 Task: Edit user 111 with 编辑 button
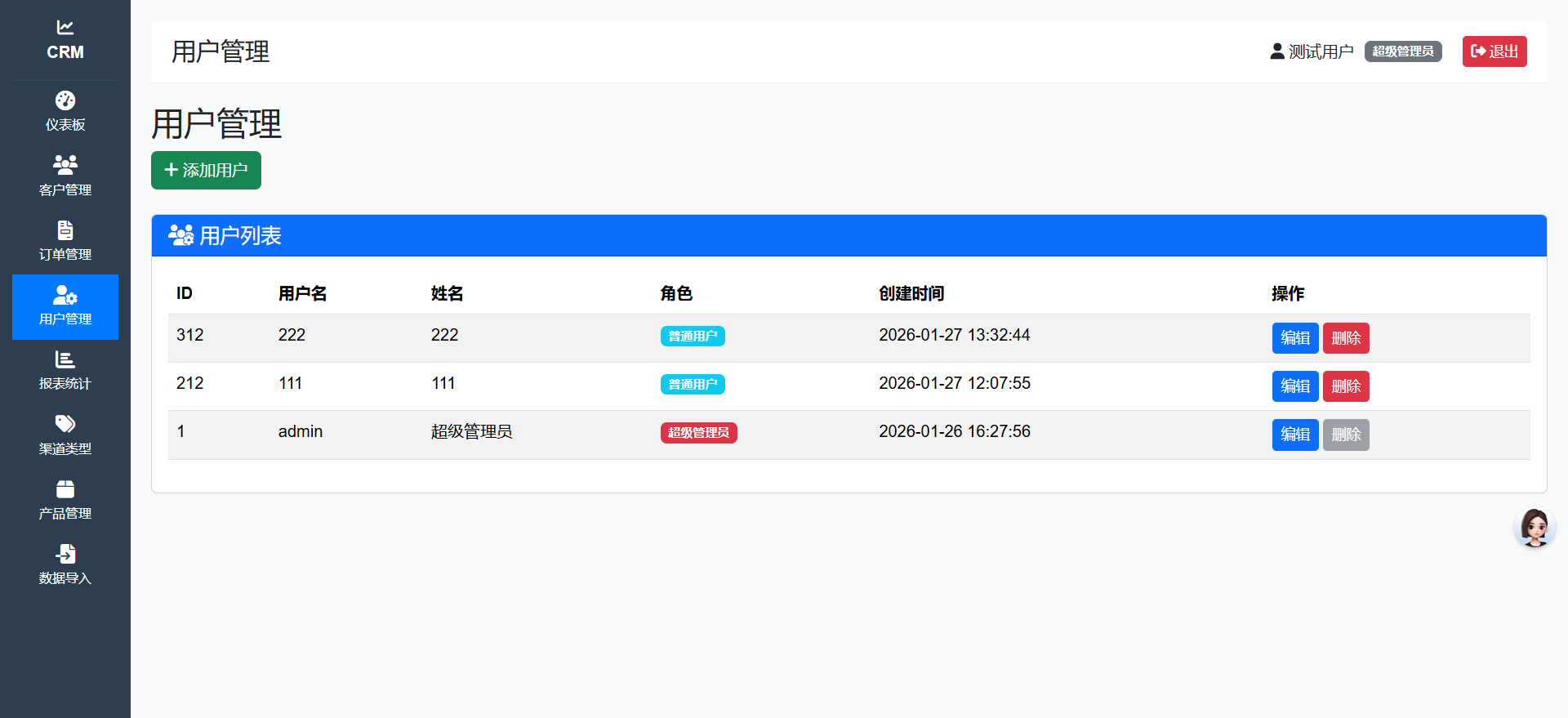(x=1294, y=386)
